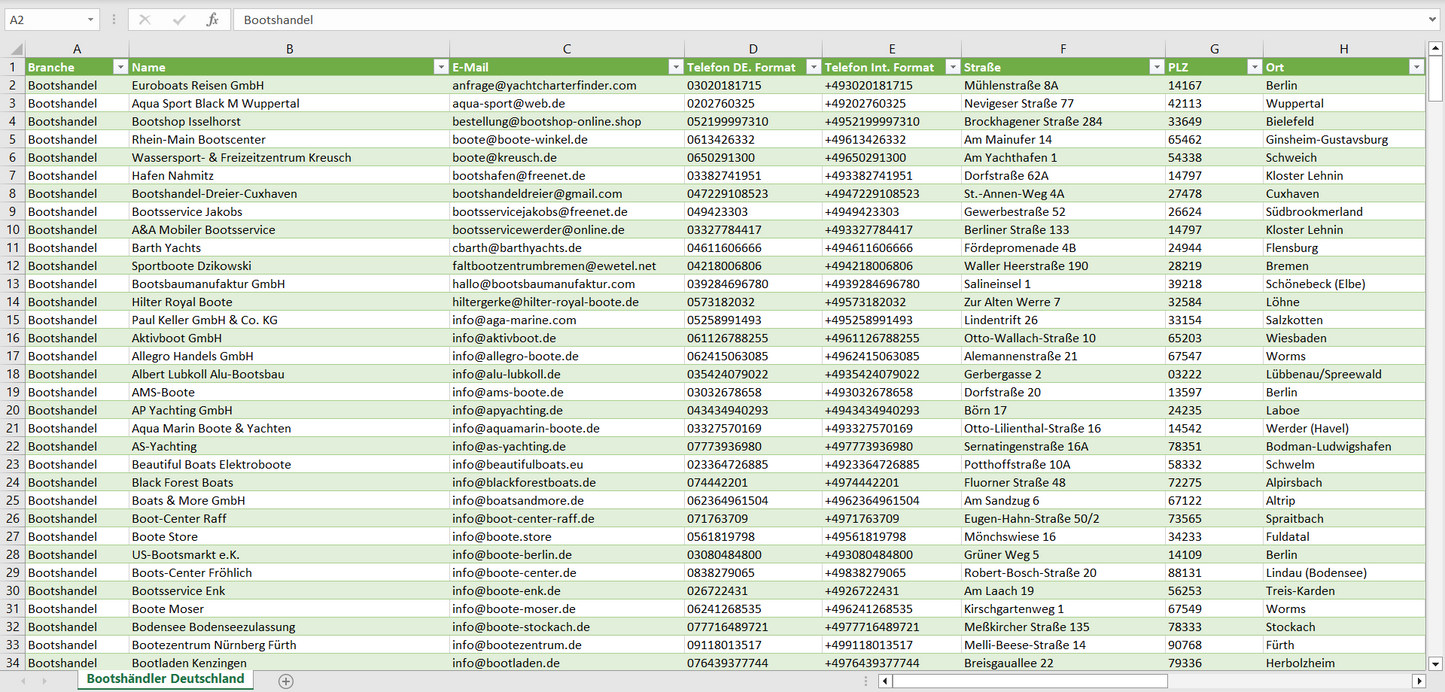
Task: Click the Cancel X icon in formula bar
Action: point(145,20)
